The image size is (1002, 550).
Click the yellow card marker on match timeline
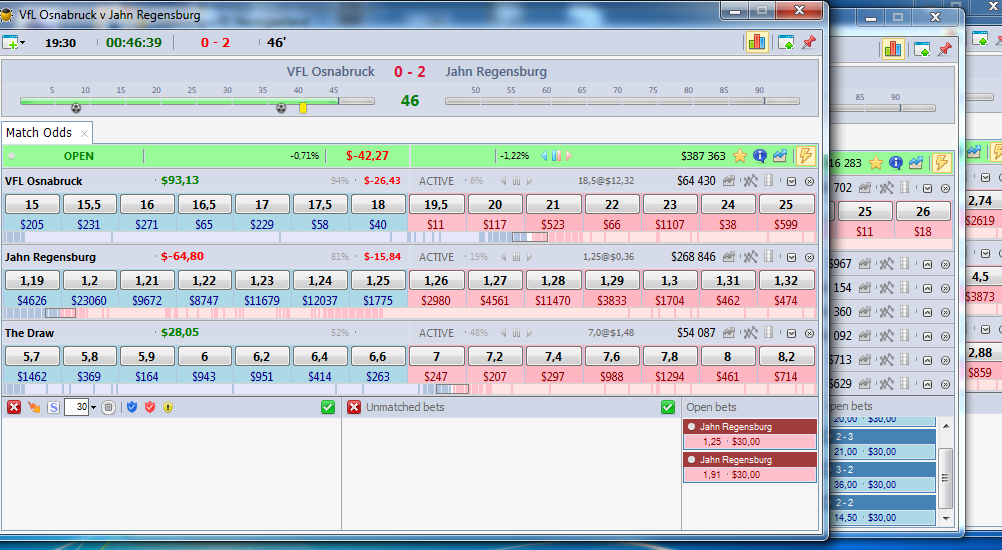pyautogui.click(x=303, y=108)
